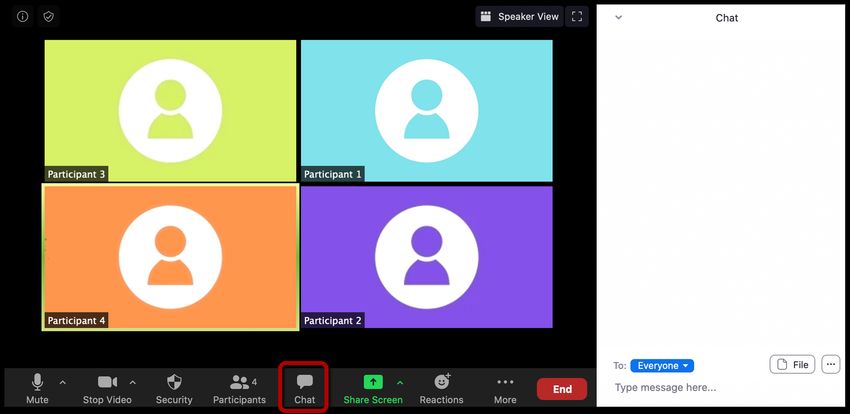The width and height of the screenshot is (850, 414).
Task: Open Reactions emoji menu
Action: tap(442, 389)
